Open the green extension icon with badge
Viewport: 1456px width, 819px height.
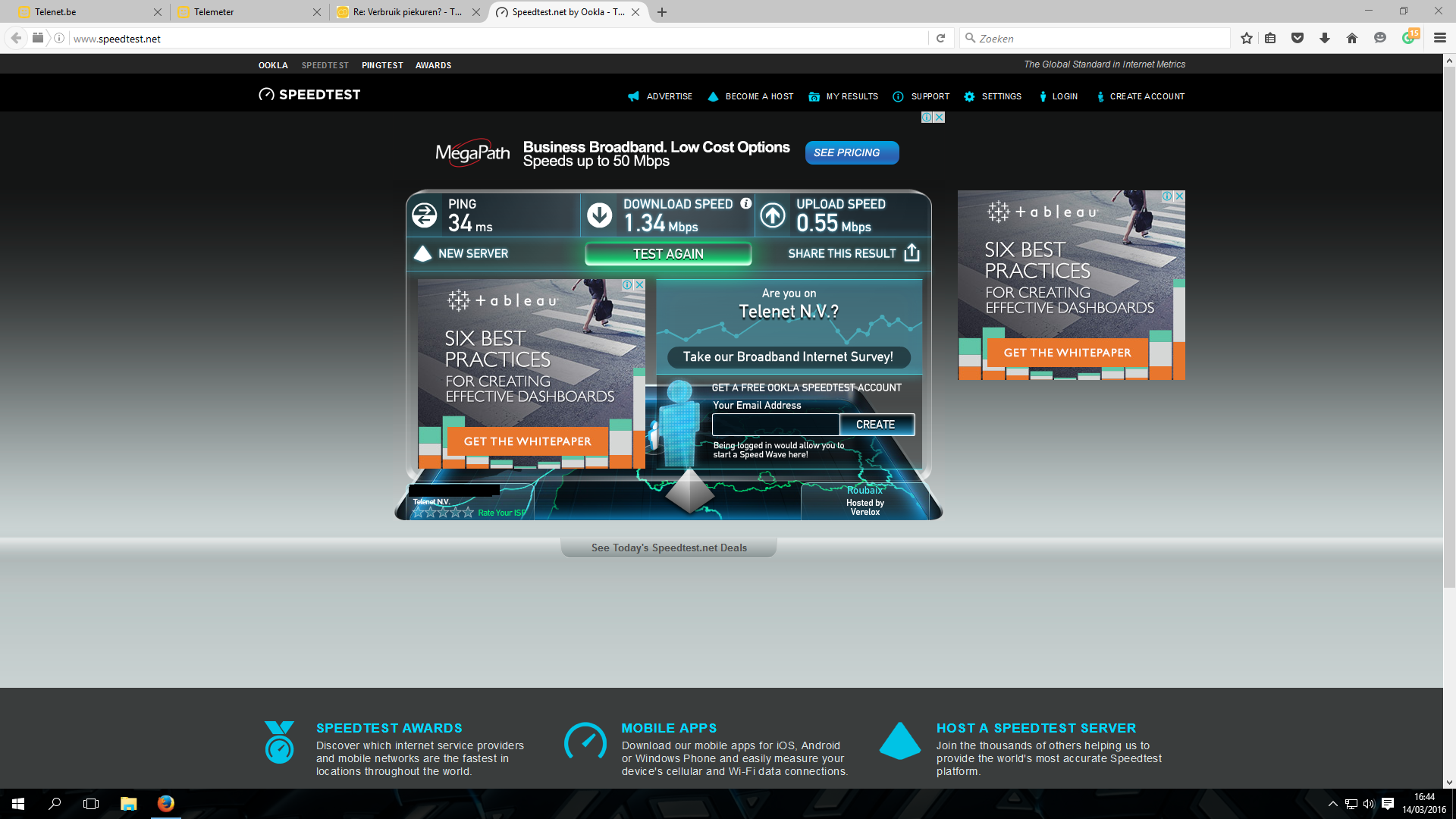point(1410,36)
